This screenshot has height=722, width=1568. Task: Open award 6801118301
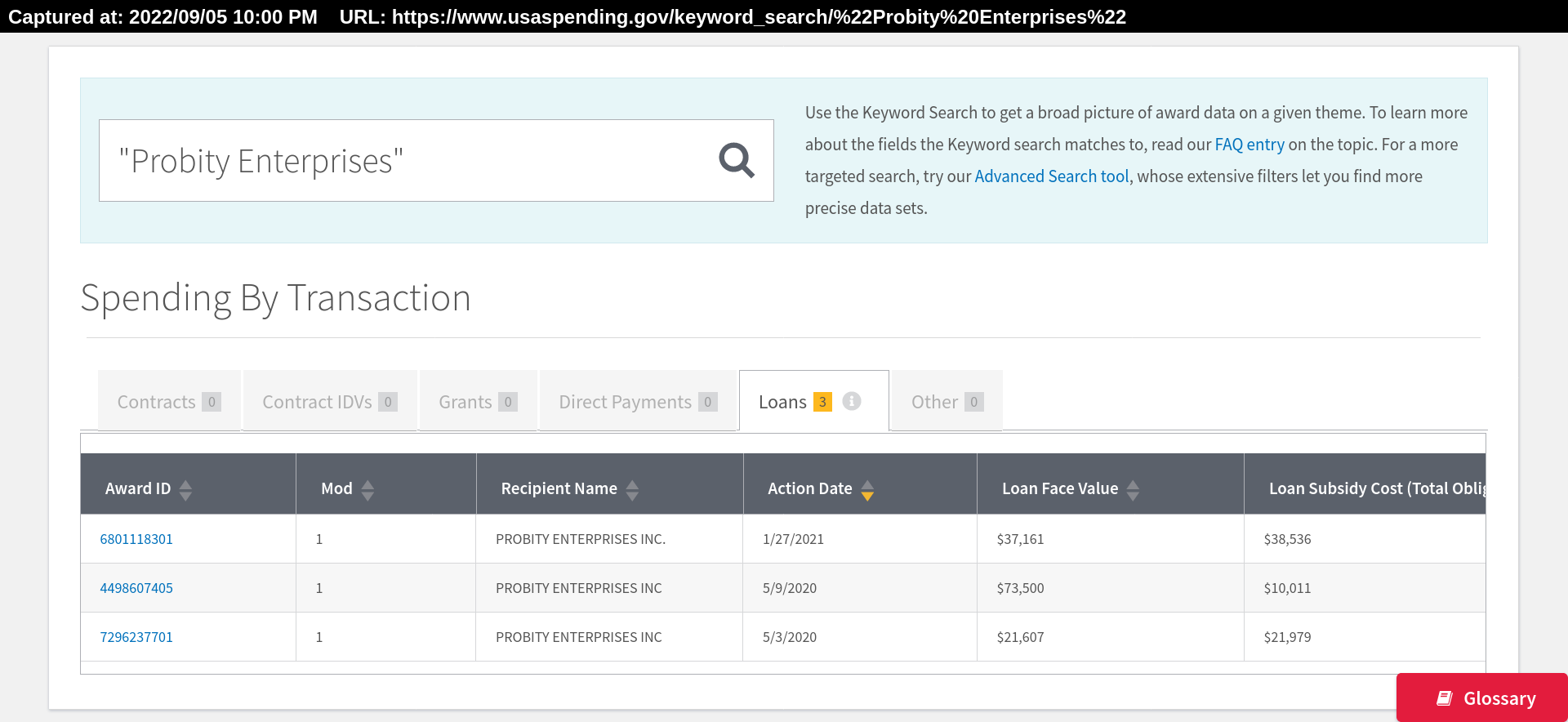136,539
